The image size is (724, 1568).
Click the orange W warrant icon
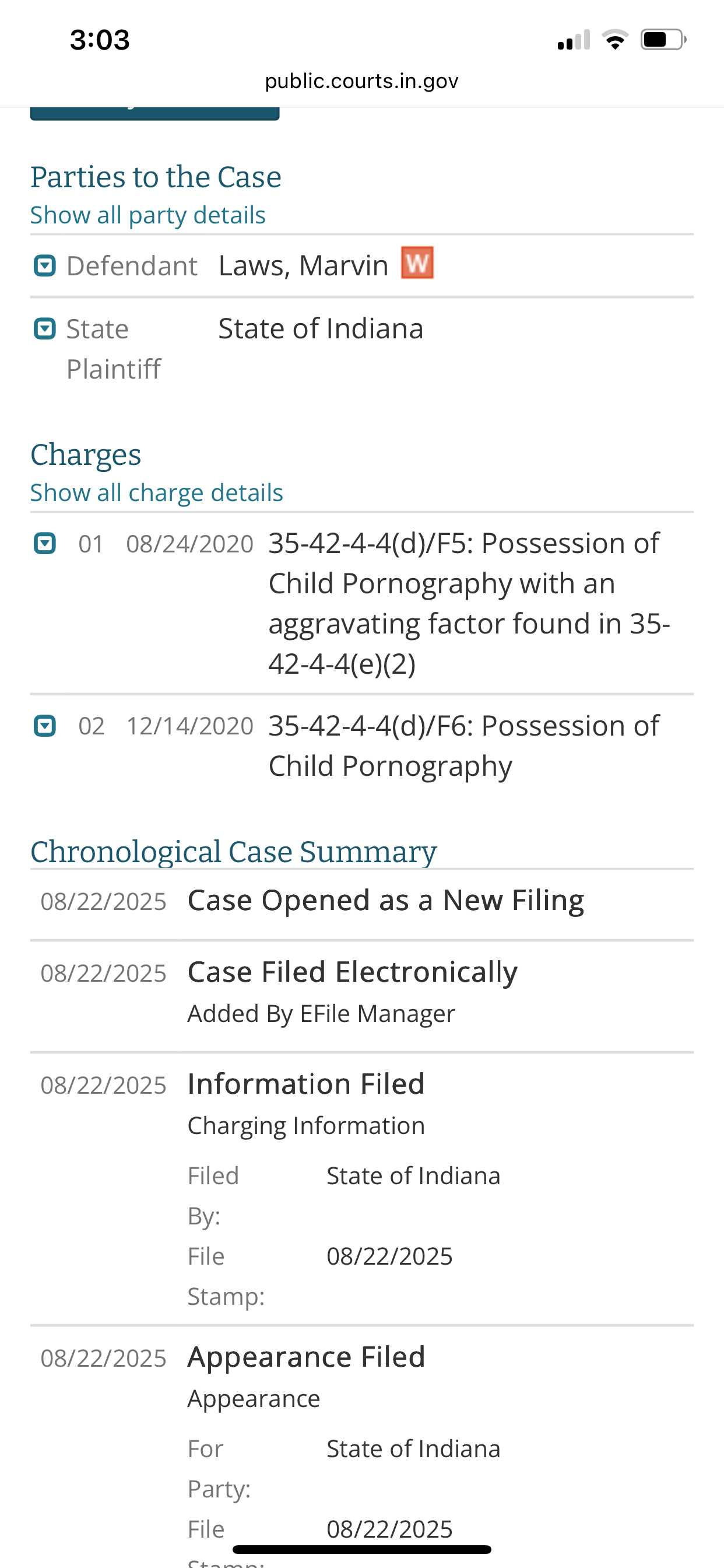417,262
